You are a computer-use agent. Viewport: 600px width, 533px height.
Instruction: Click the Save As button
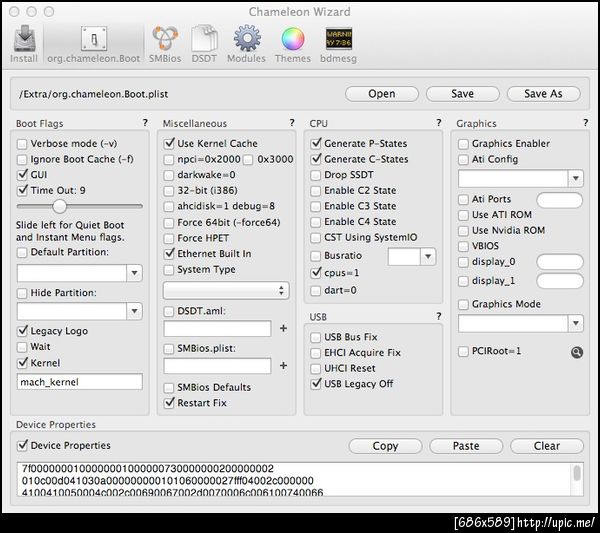pyautogui.click(x=543, y=94)
